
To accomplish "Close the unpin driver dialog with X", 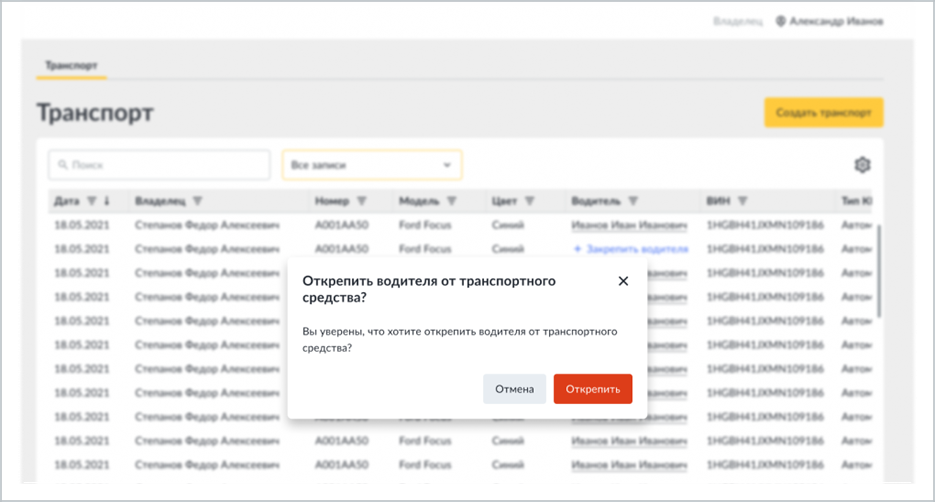I will (x=623, y=281).
